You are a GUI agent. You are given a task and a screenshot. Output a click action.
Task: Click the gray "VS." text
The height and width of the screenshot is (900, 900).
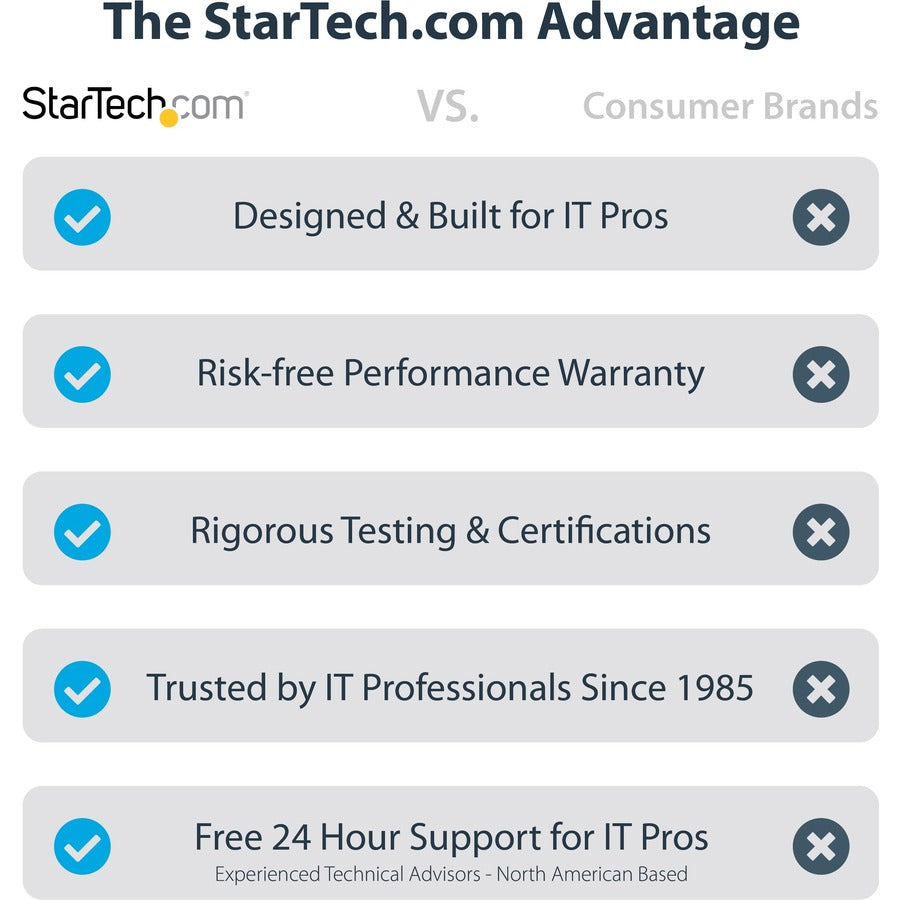[x=447, y=107]
